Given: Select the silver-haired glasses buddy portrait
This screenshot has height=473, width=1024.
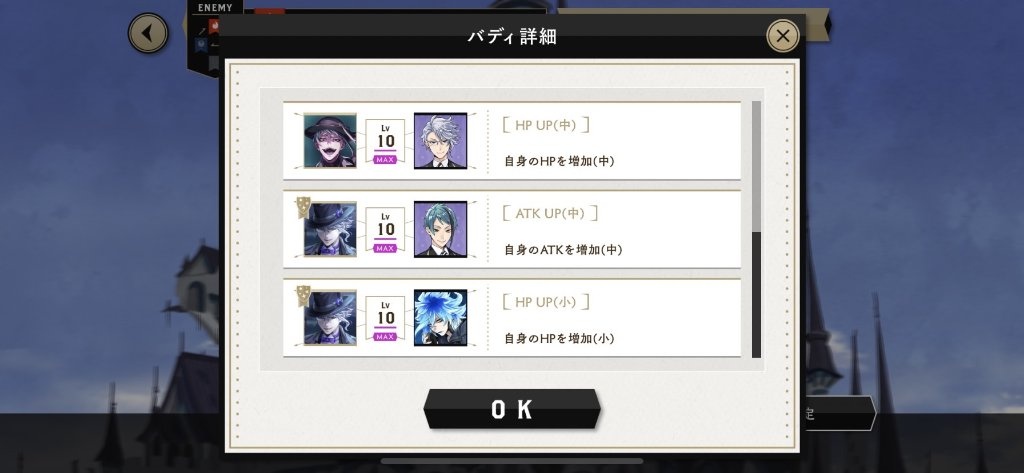Looking at the screenshot, I should click(x=440, y=140).
